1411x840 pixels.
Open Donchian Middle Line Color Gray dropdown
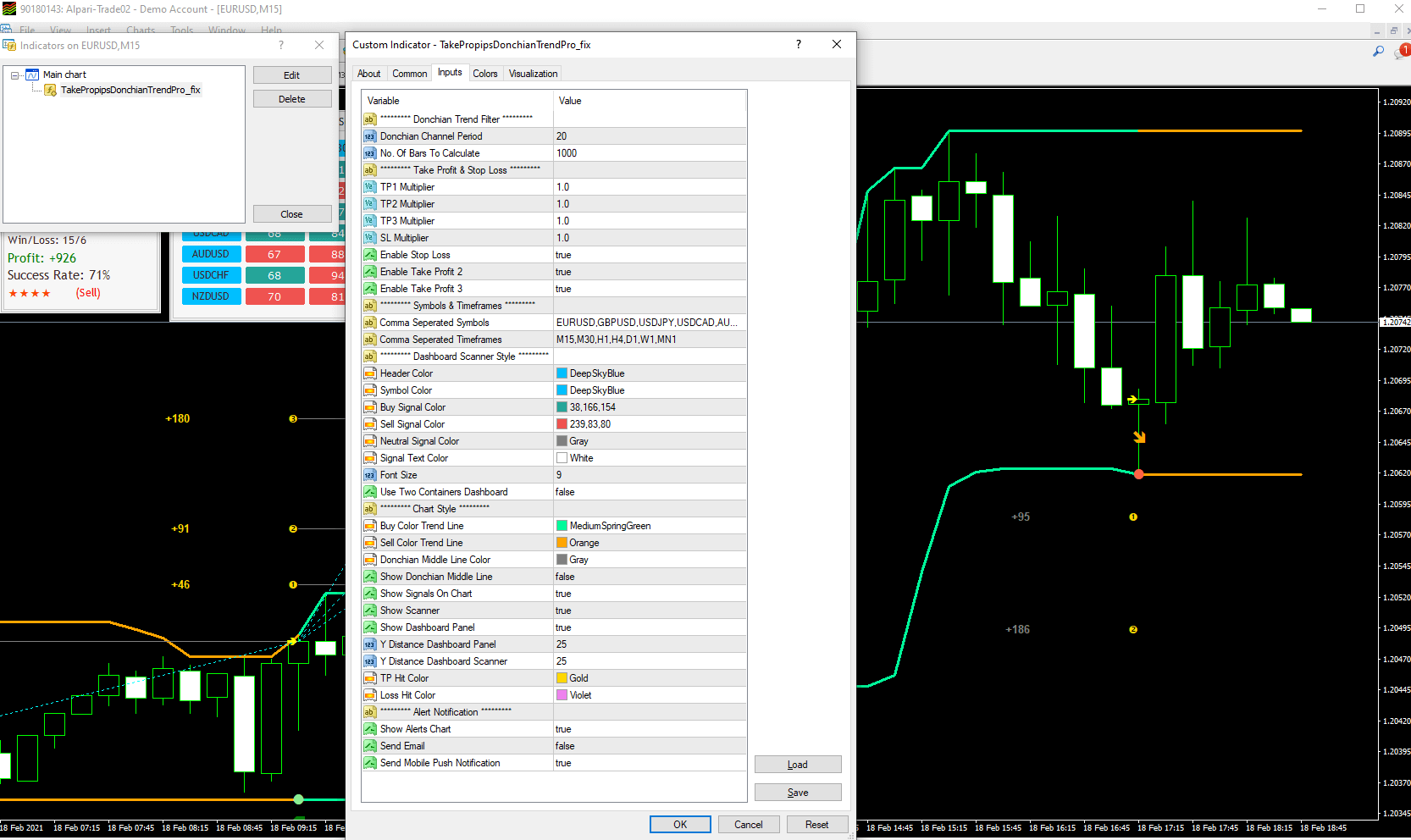(x=650, y=560)
